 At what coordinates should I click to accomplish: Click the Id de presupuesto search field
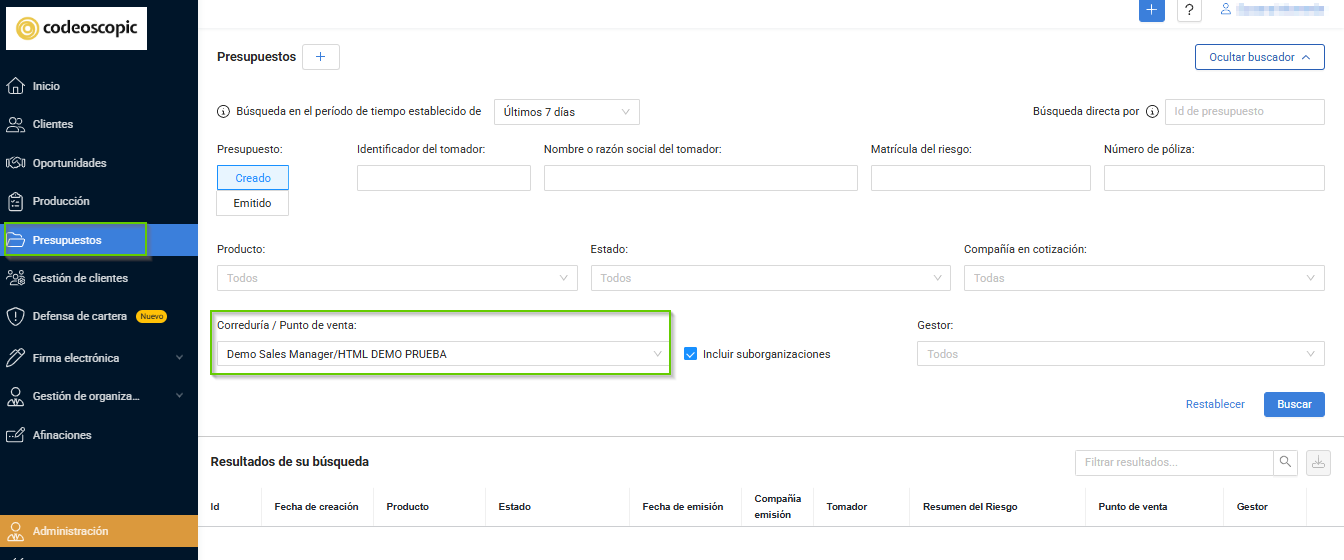1245,112
